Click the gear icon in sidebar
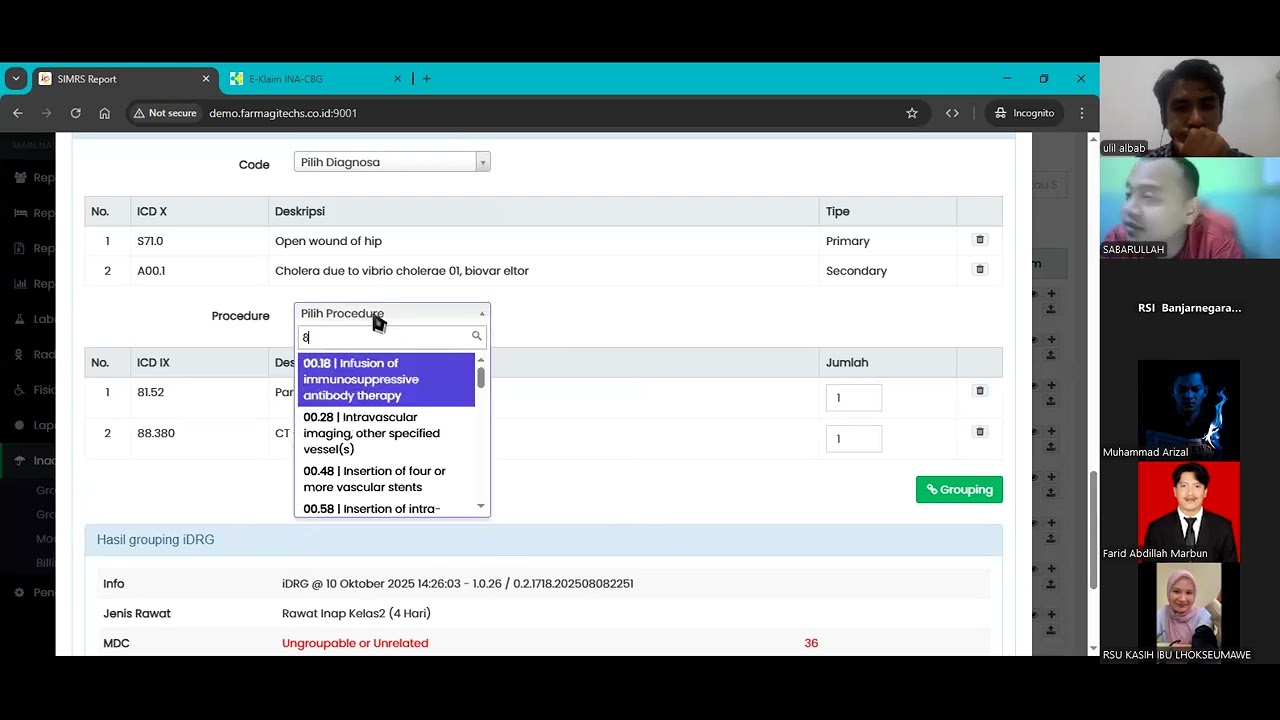Viewport: 1280px width, 720px height. pos(20,593)
